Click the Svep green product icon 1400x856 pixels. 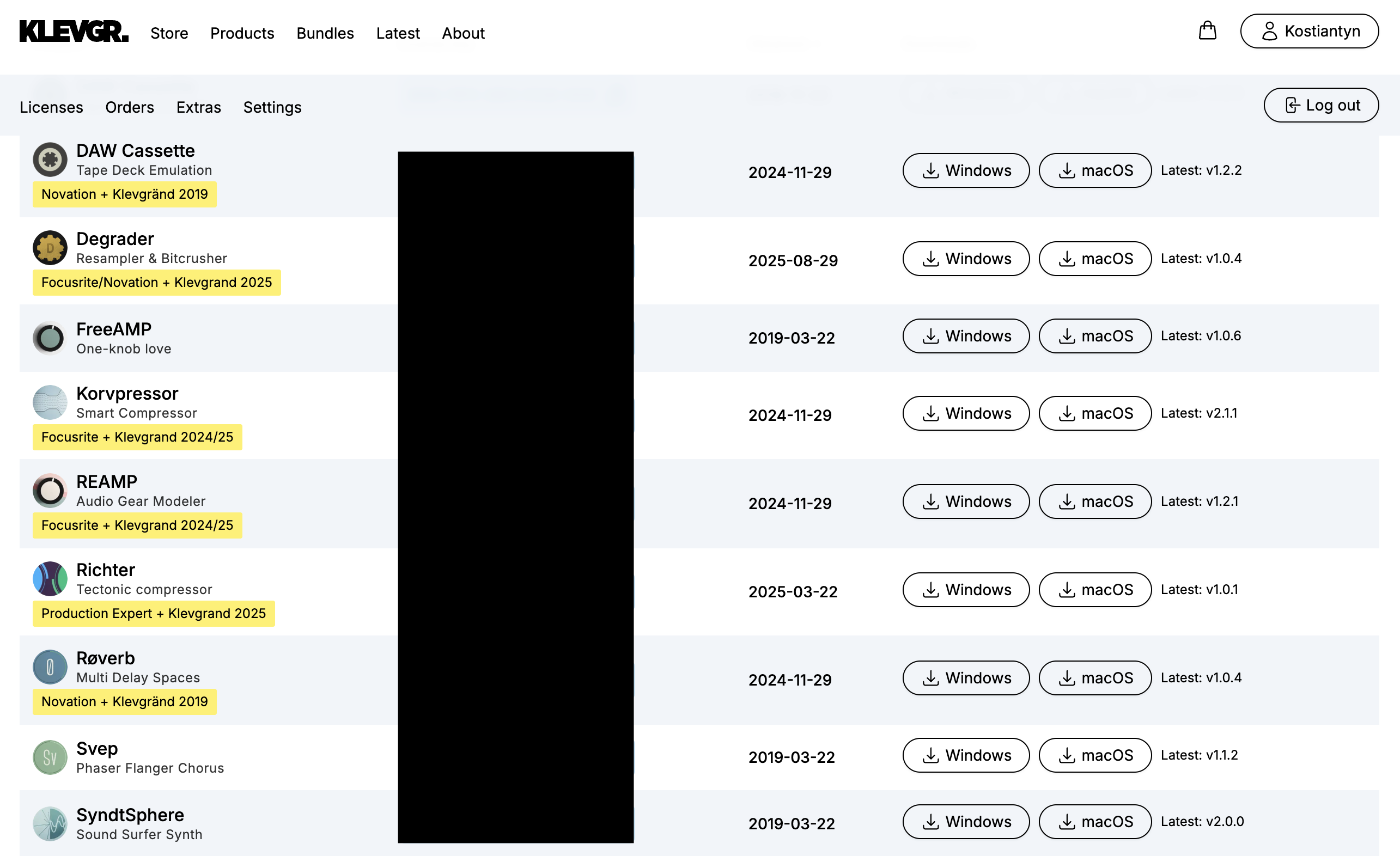50,757
